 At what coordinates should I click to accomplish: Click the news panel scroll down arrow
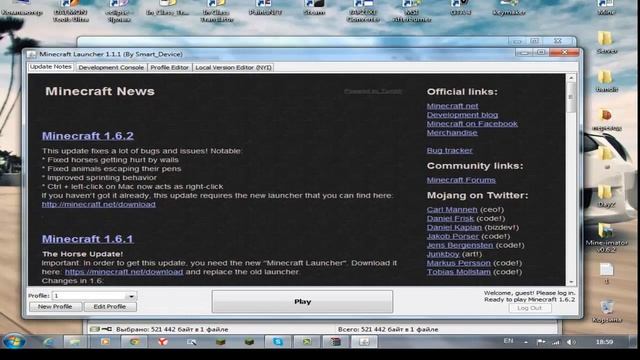pos(571,282)
